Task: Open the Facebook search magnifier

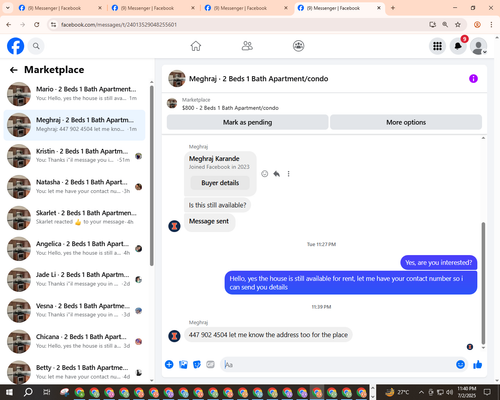Action: point(36,46)
